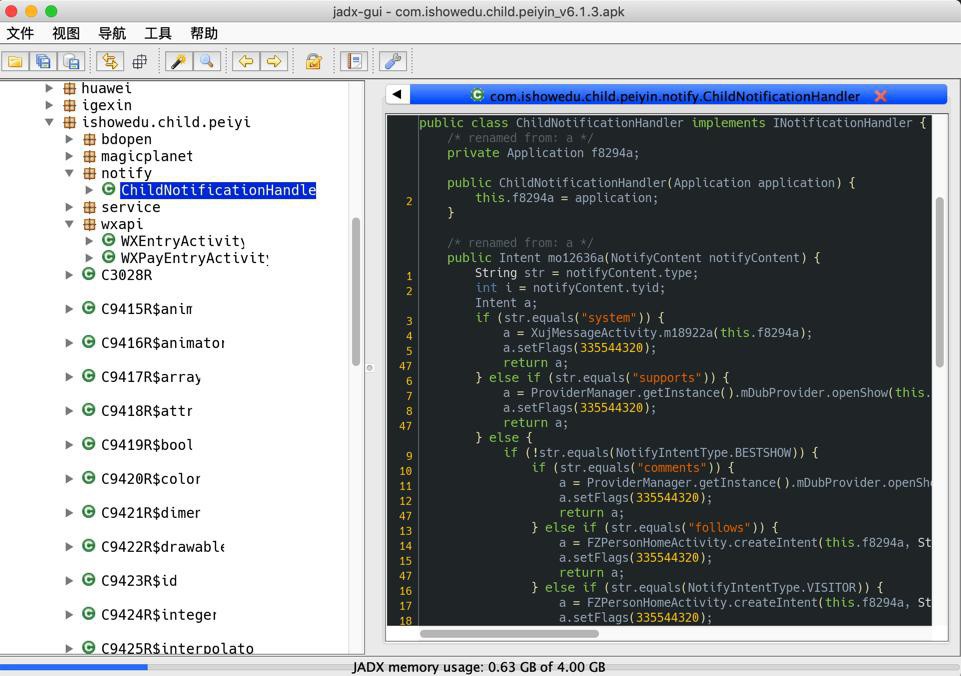Collapse the wxapi package
This screenshot has height=676, width=961.
69,224
